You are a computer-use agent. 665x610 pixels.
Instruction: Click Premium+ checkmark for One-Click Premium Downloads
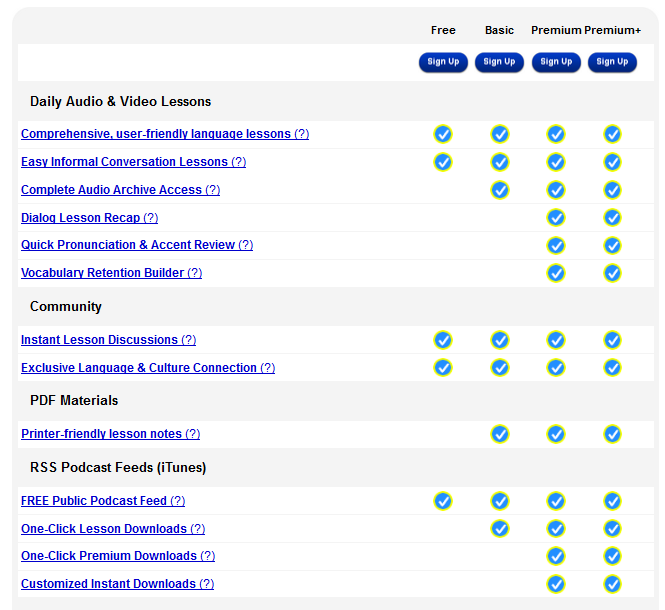612,557
